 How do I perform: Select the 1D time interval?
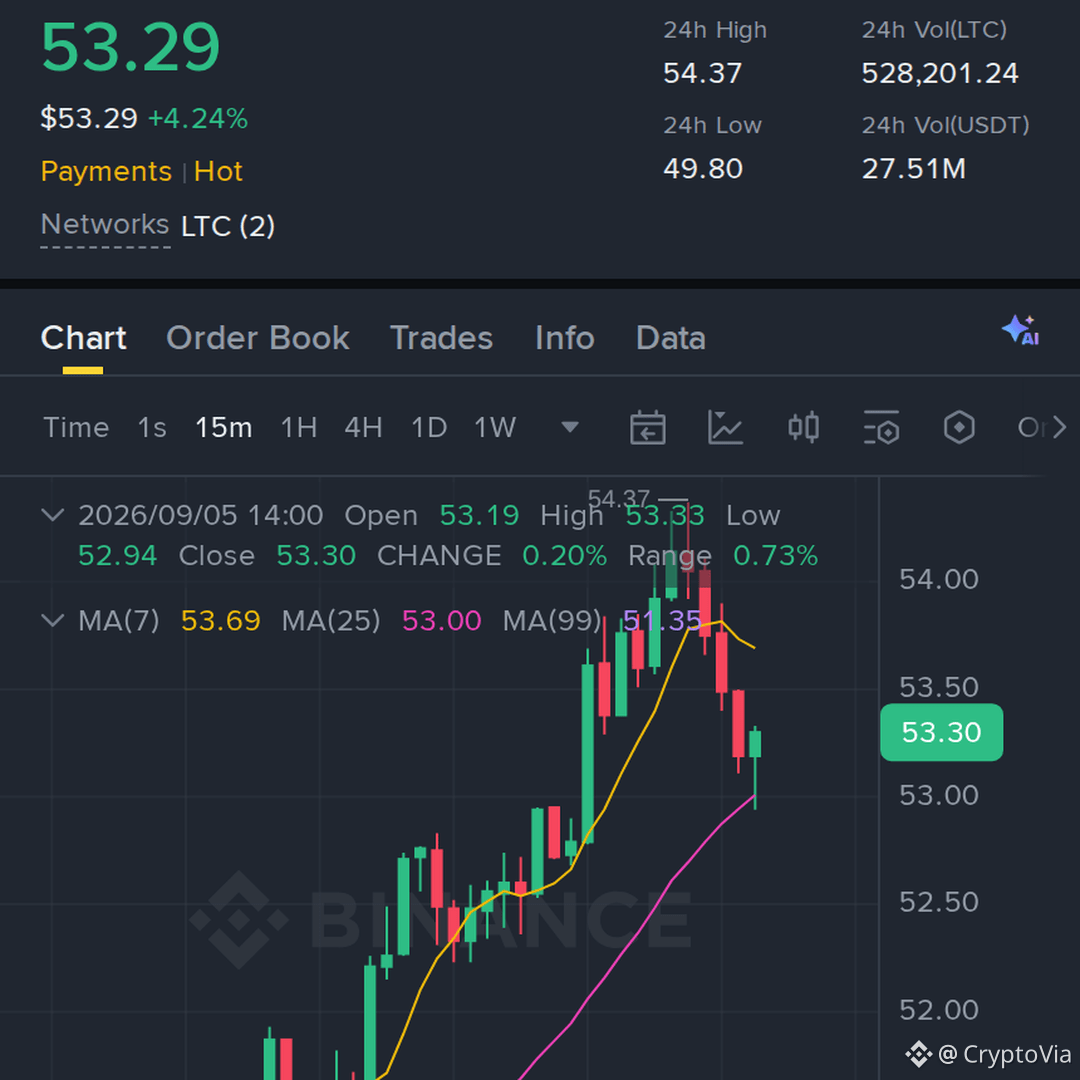[429, 428]
